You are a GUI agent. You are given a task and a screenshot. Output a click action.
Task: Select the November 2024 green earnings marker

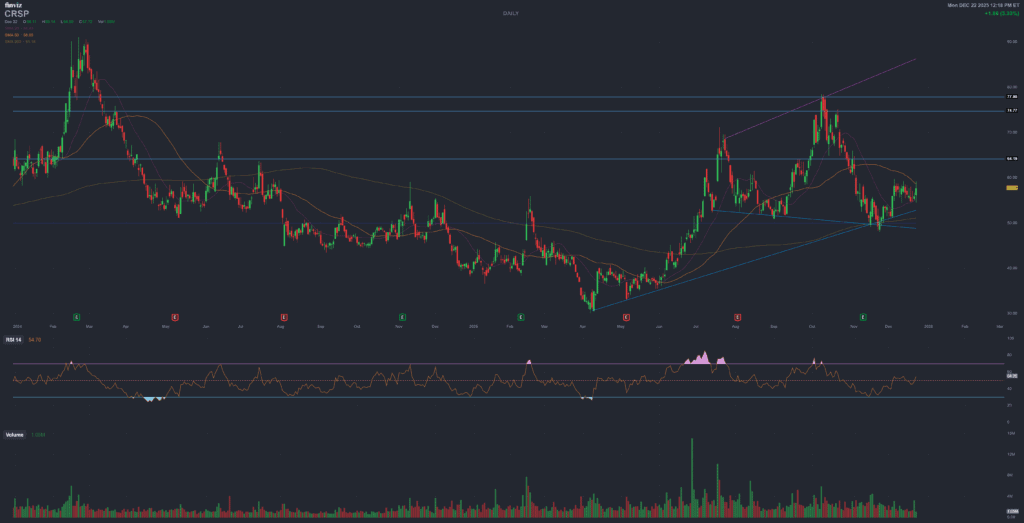coord(402,317)
